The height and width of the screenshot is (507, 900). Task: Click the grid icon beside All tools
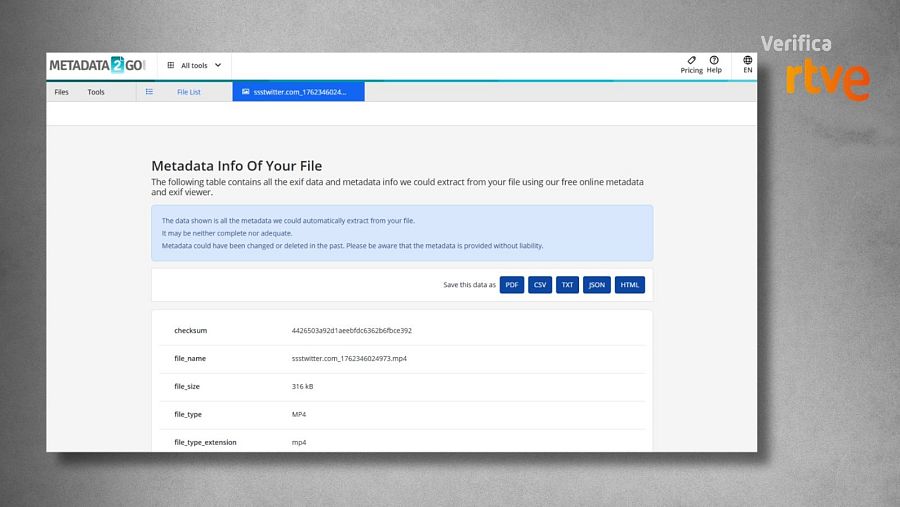pos(170,66)
